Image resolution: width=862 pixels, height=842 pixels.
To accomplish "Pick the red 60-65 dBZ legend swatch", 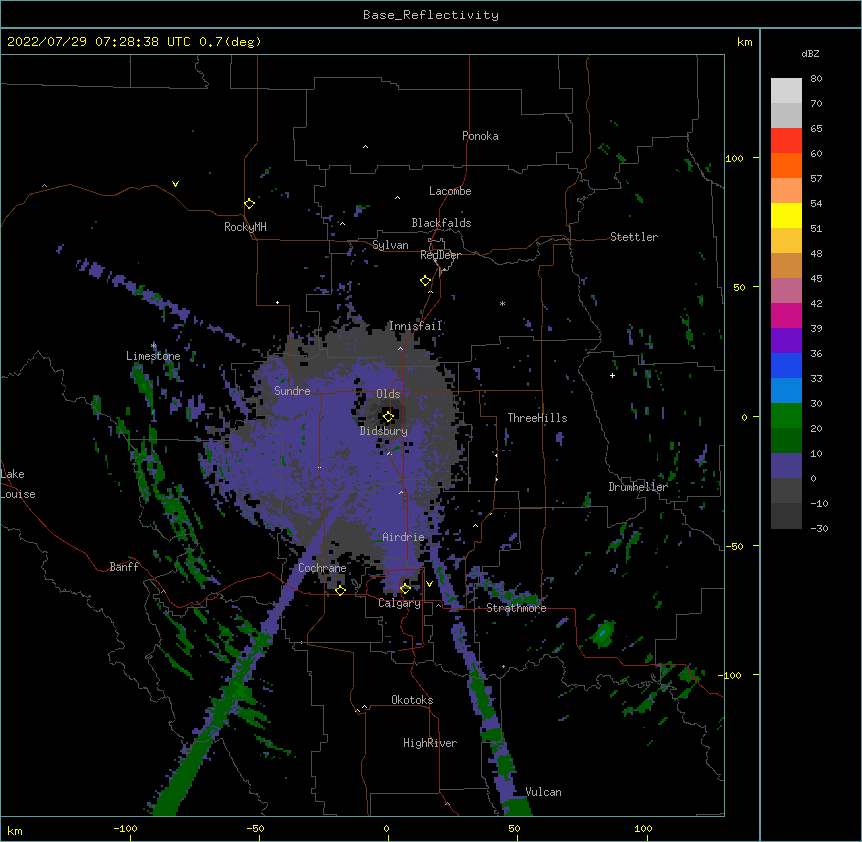I will click(x=786, y=141).
